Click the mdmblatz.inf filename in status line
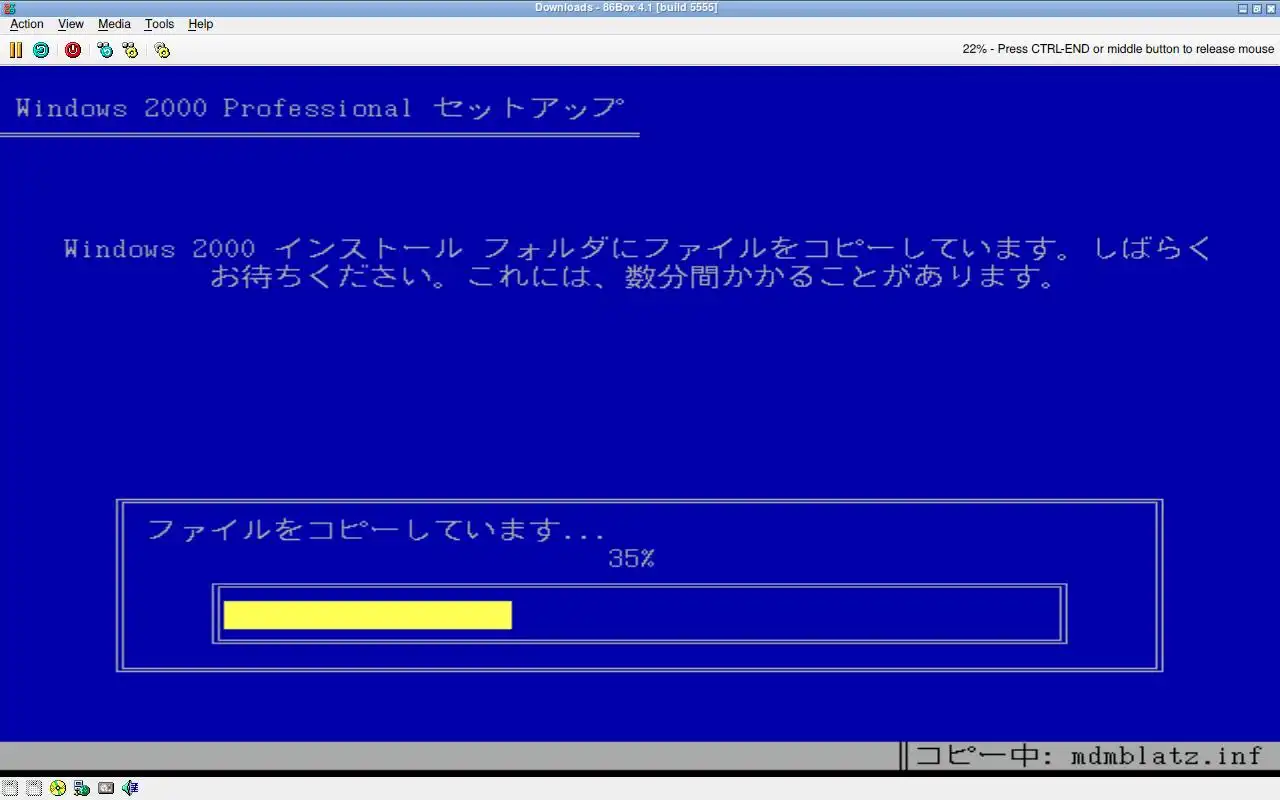Image resolution: width=1280 pixels, height=800 pixels. click(x=1166, y=756)
